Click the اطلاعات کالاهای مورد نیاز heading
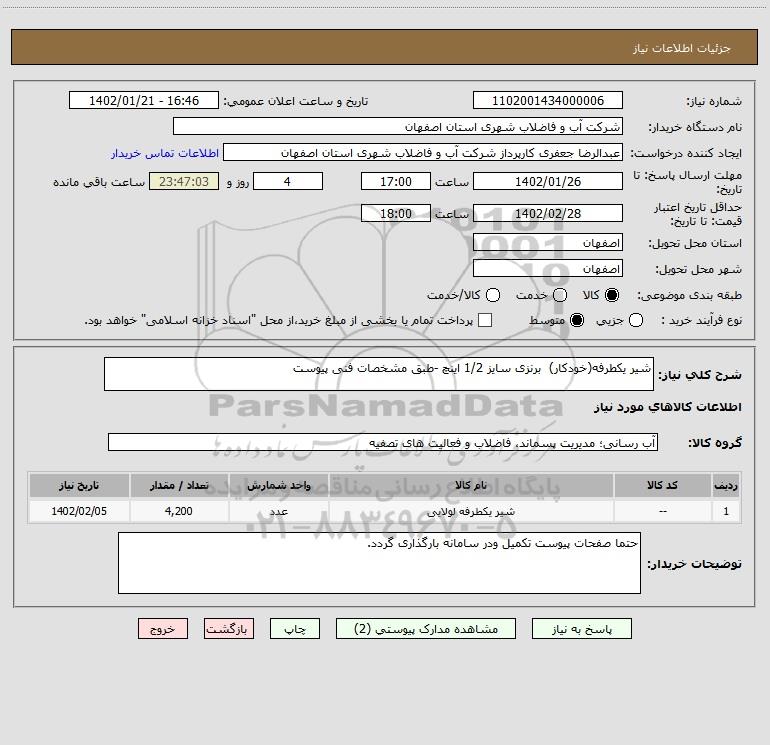 pyautogui.click(x=668, y=407)
